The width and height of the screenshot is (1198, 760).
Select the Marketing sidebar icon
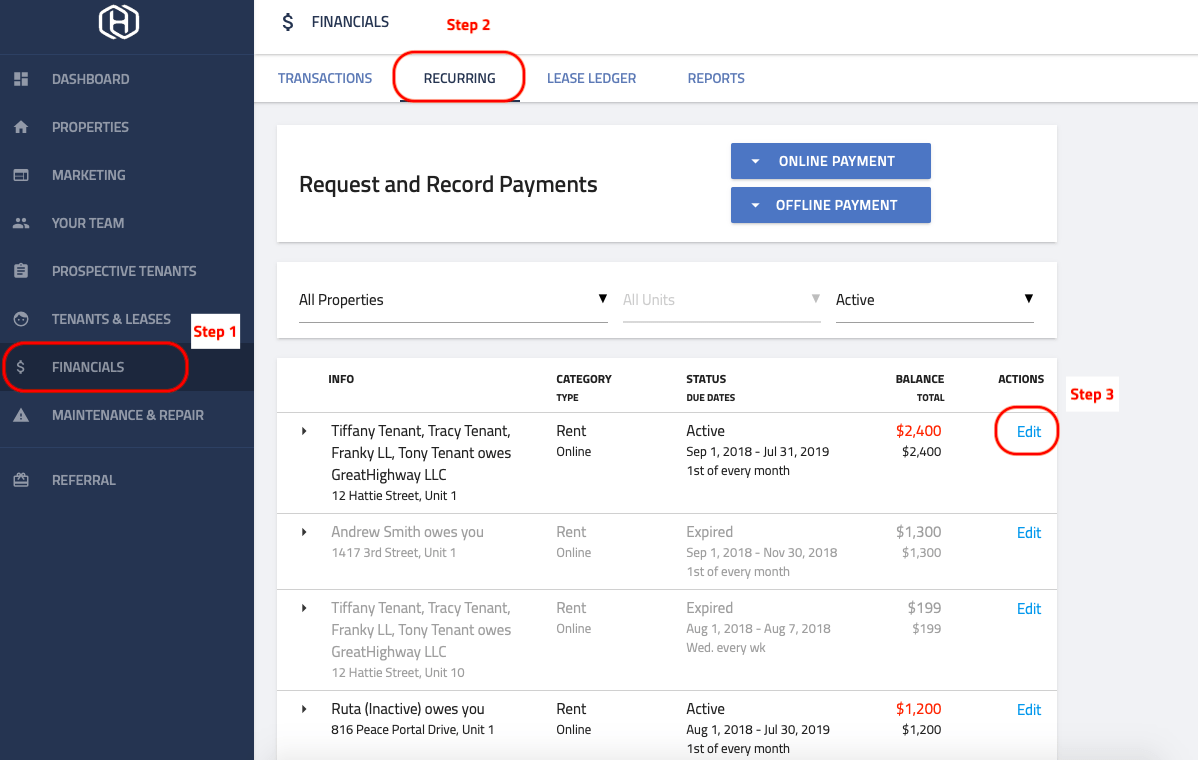pos(20,174)
